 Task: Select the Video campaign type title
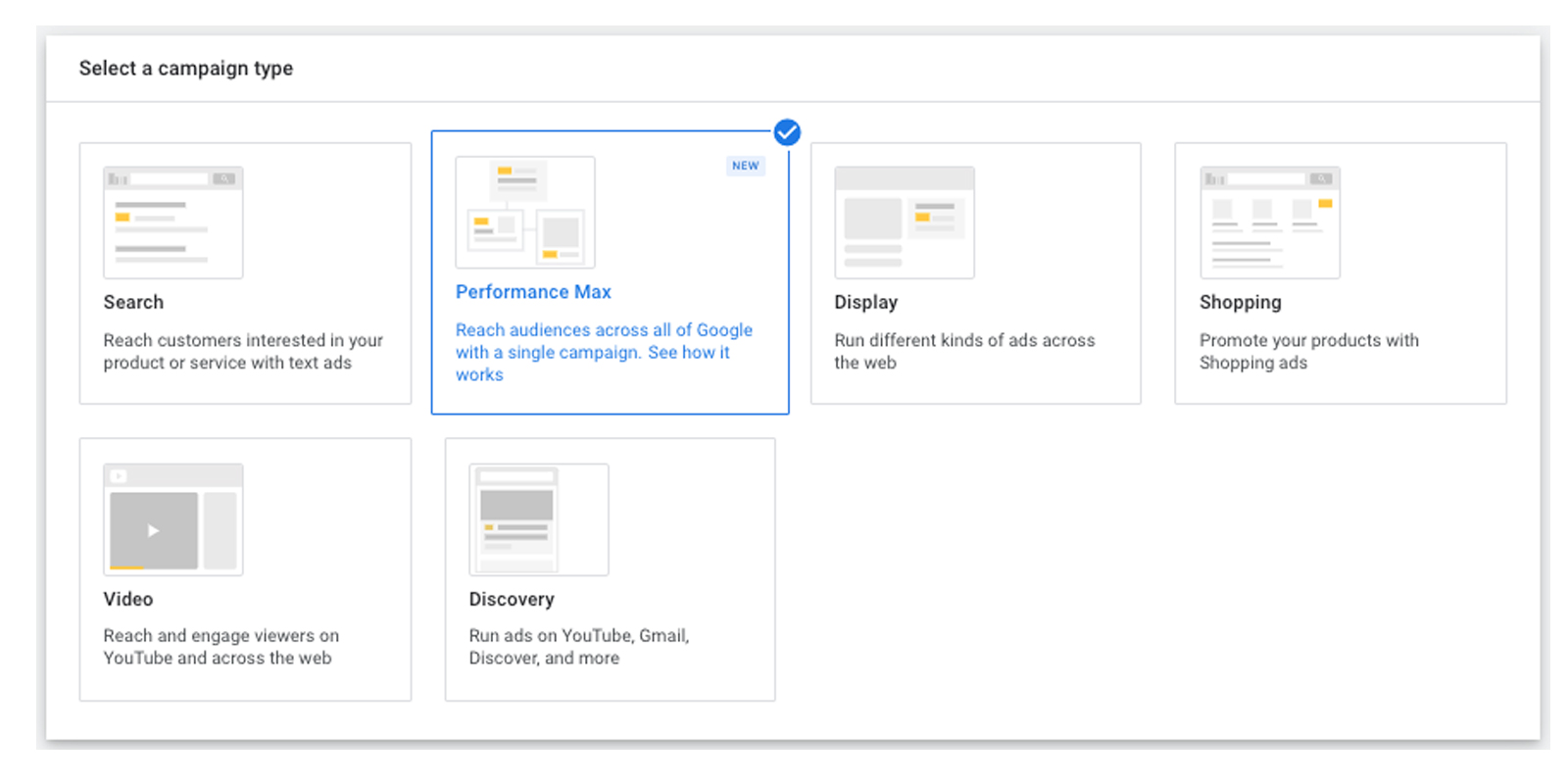(x=128, y=599)
